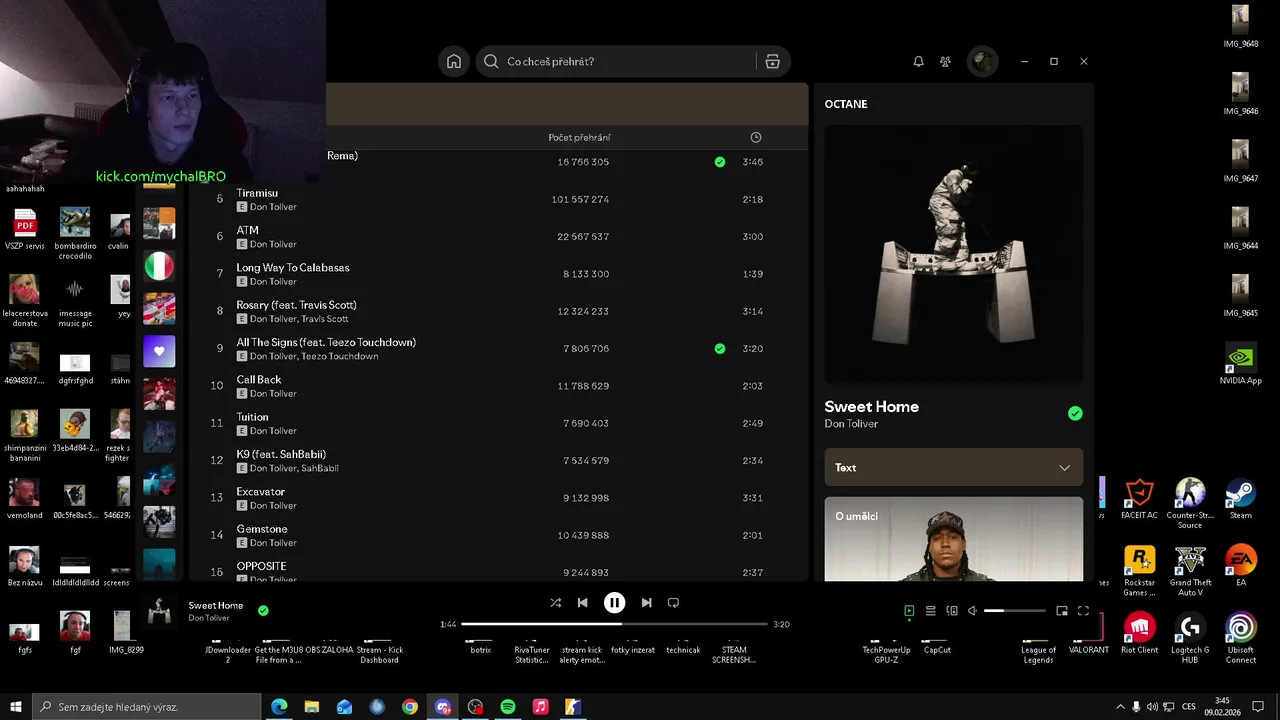Toggle the saved checkmark on All The Signs row
Image resolution: width=1280 pixels, height=720 pixels.
tap(720, 349)
